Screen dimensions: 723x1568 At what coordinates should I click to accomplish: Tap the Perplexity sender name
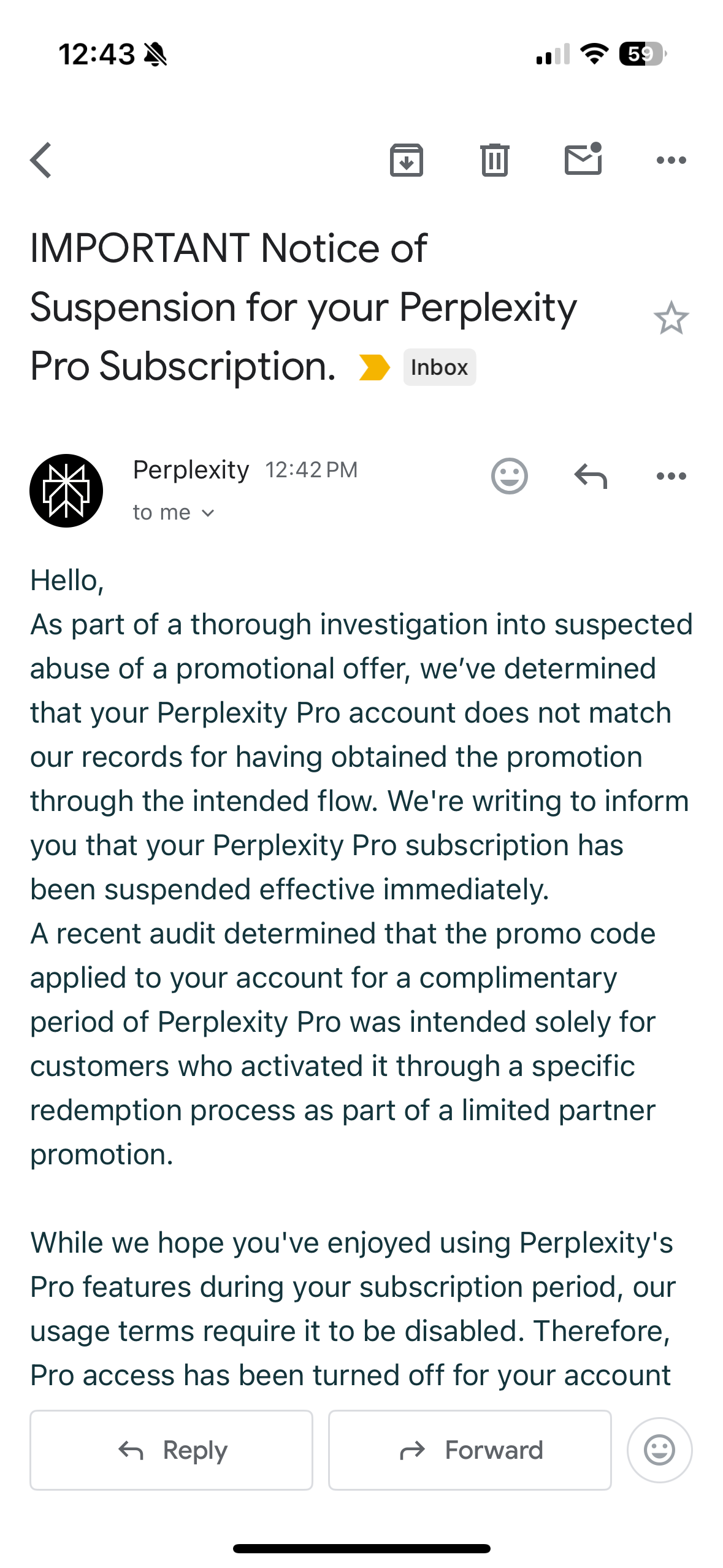(x=191, y=470)
